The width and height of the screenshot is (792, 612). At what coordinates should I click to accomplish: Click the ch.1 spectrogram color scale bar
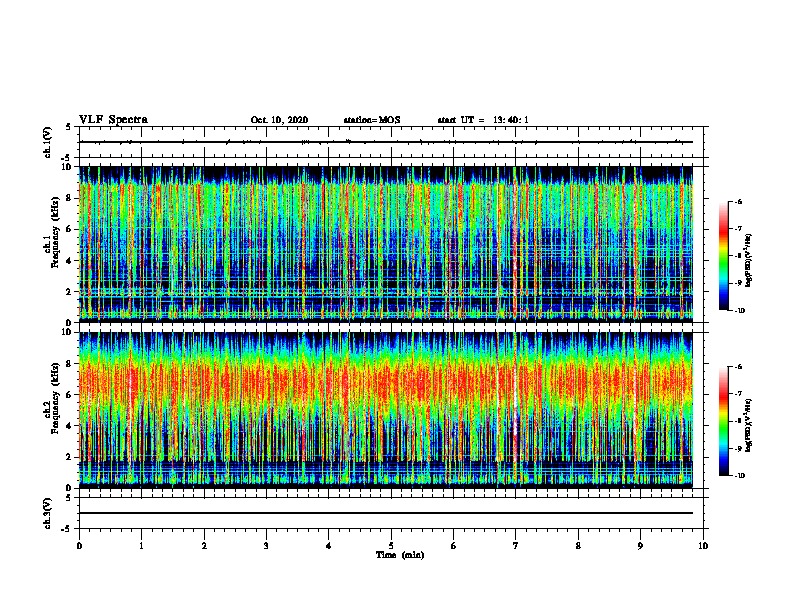(724, 256)
